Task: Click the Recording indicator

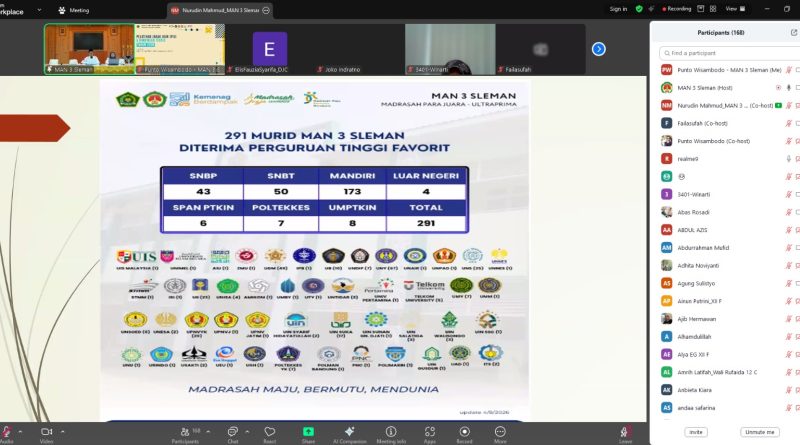Action: click(x=676, y=9)
